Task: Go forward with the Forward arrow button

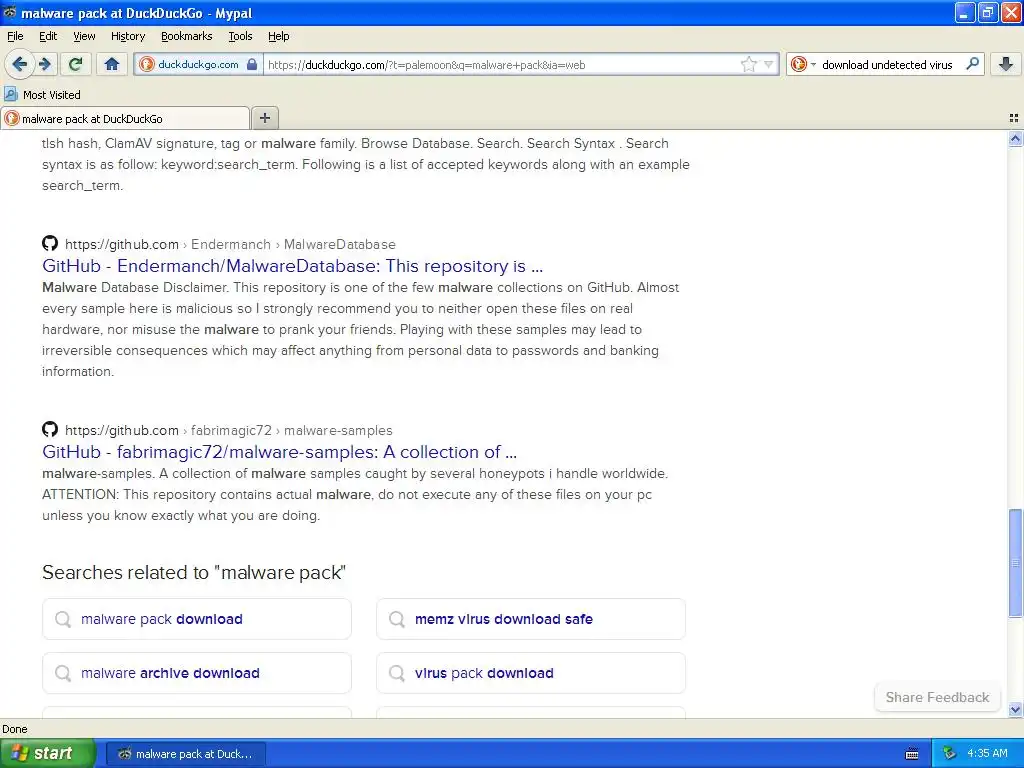Action: tap(45, 64)
